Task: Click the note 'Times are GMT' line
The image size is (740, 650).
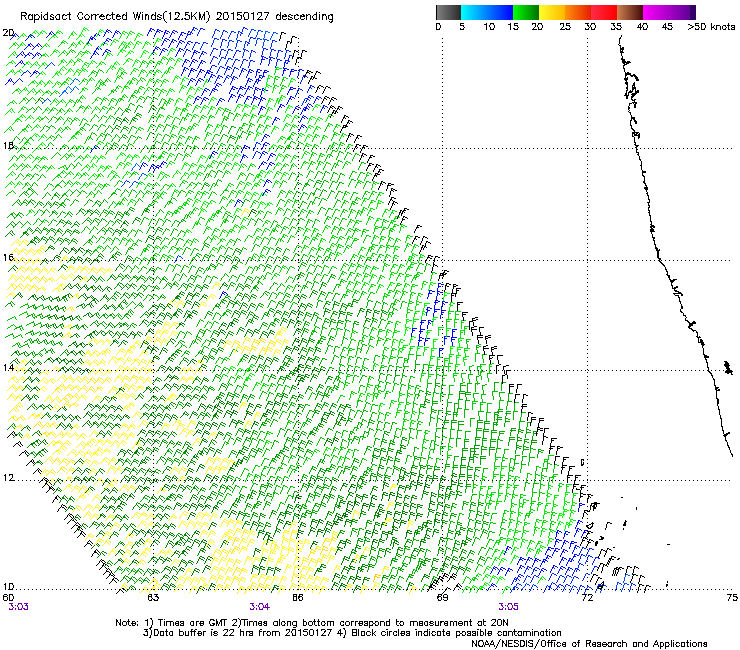Action: point(312,623)
